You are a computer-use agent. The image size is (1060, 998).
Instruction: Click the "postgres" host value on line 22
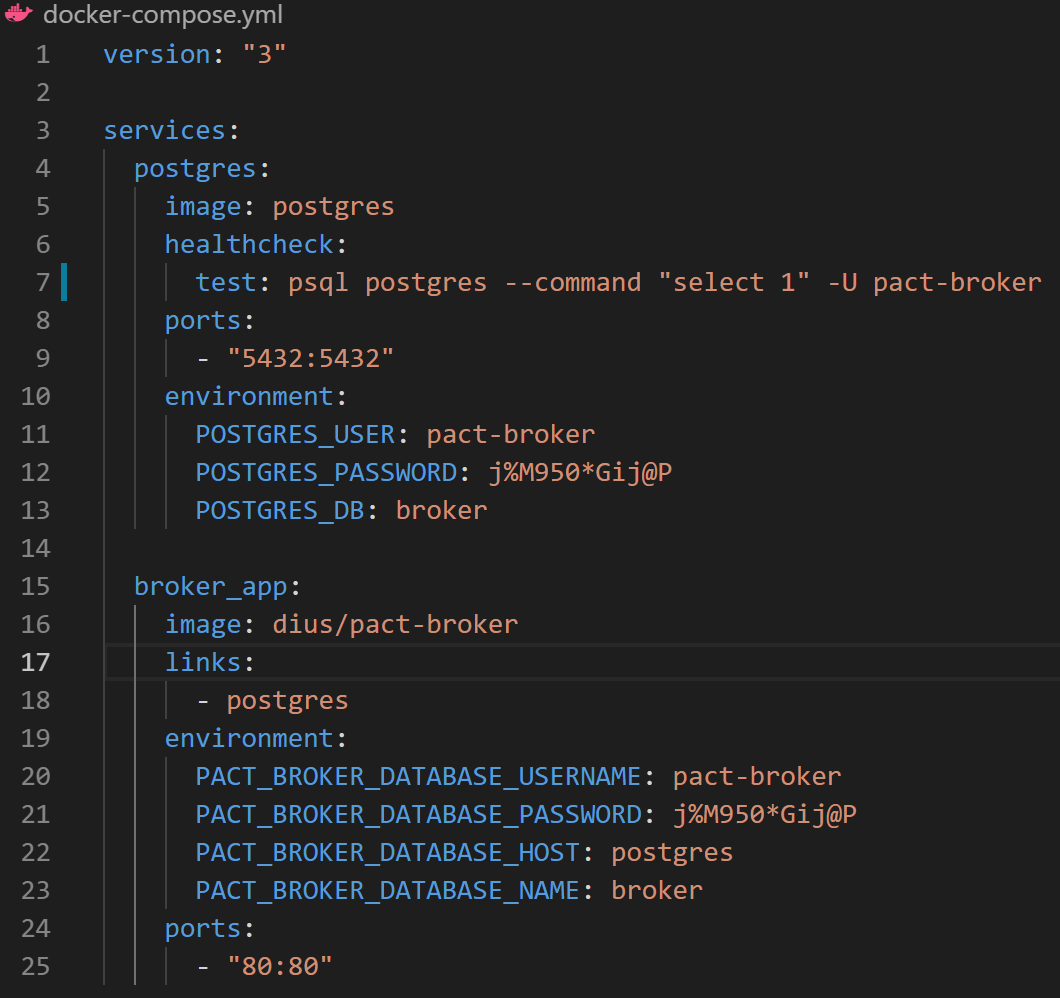[672, 852]
